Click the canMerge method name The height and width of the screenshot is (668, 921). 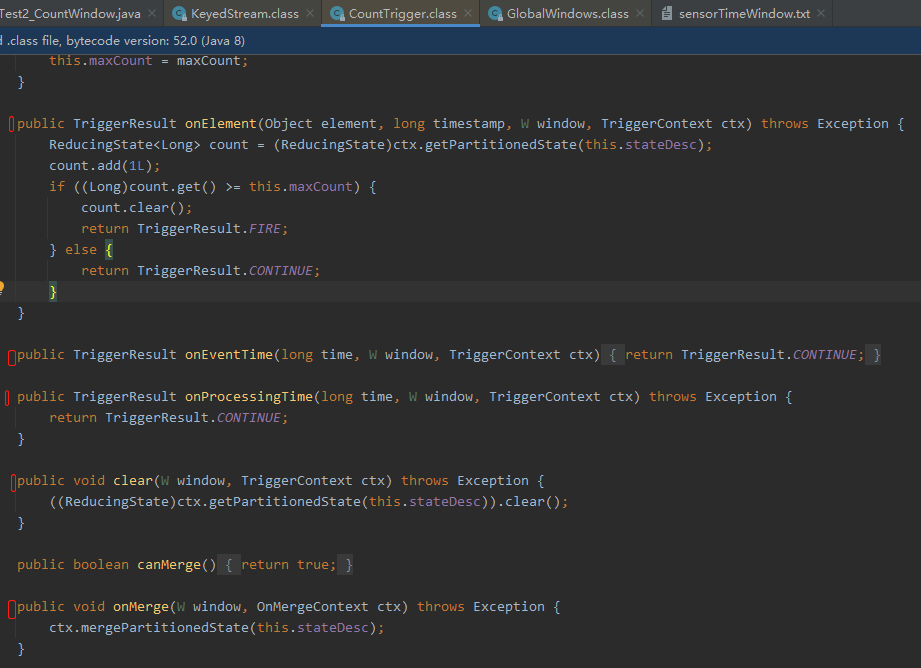coord(169,565)
